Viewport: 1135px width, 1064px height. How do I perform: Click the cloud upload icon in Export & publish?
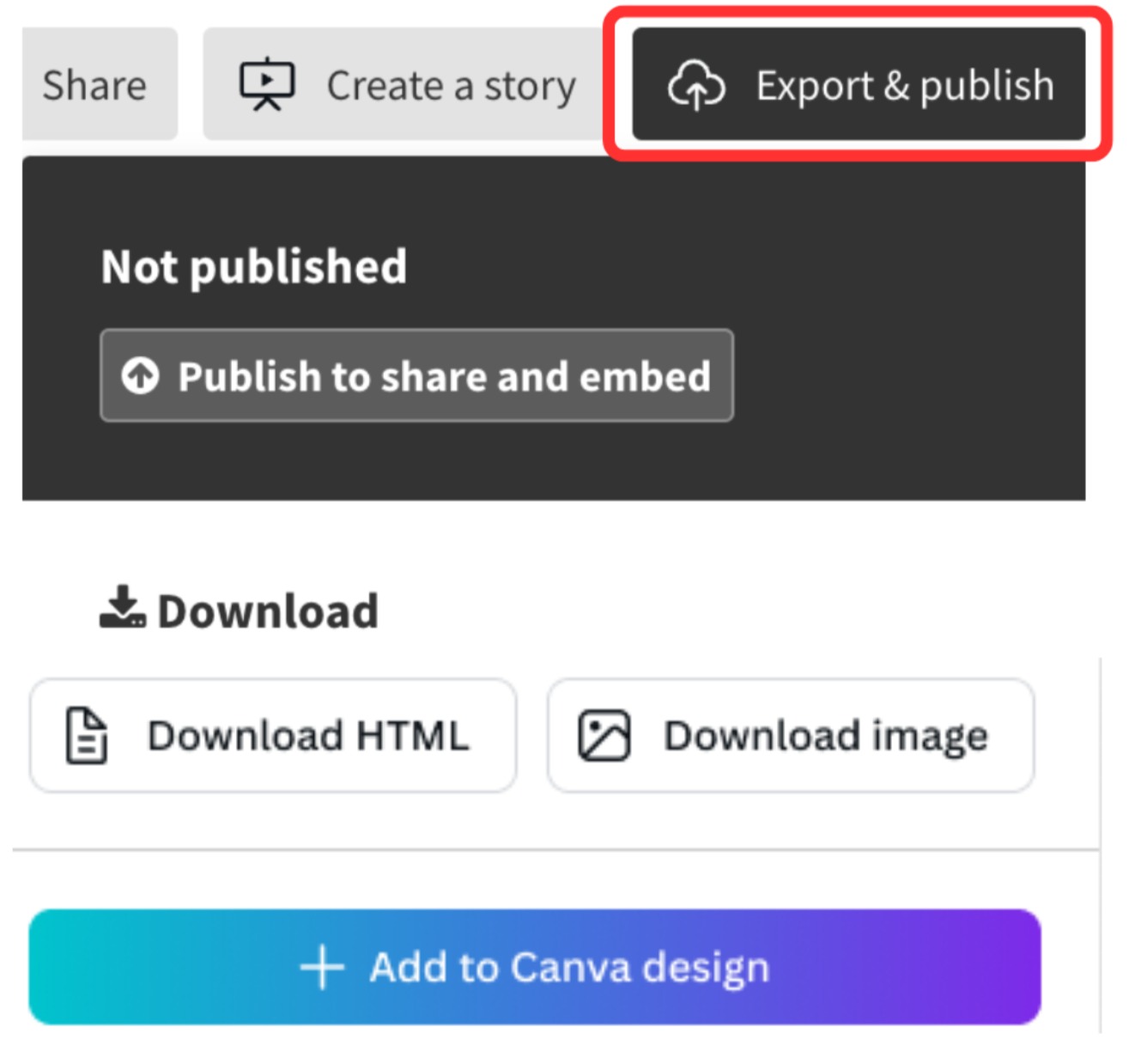pos(695,85)
